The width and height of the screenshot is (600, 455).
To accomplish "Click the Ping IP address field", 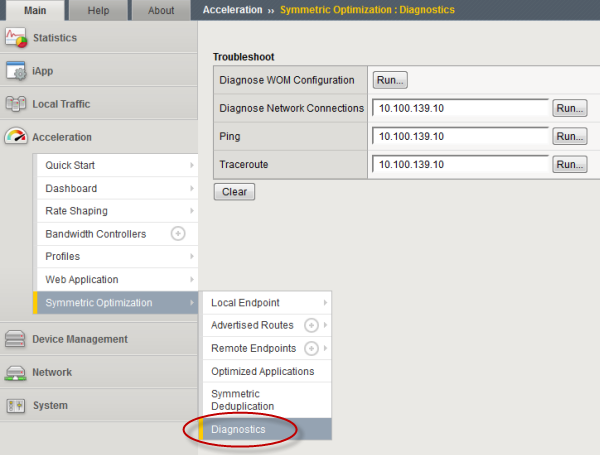I will pyautogui.click(x=461, y=136).
